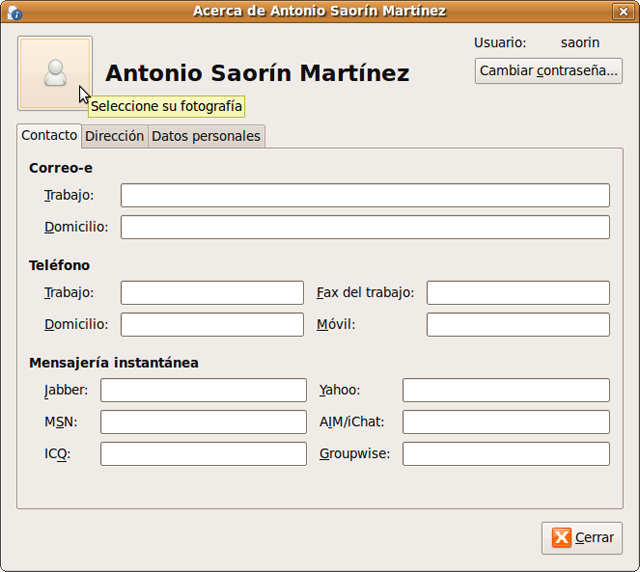This screenshot has height=572, width=640.
Task: Open the Cambiar contraseña dialog
Action: pos(548,71)
